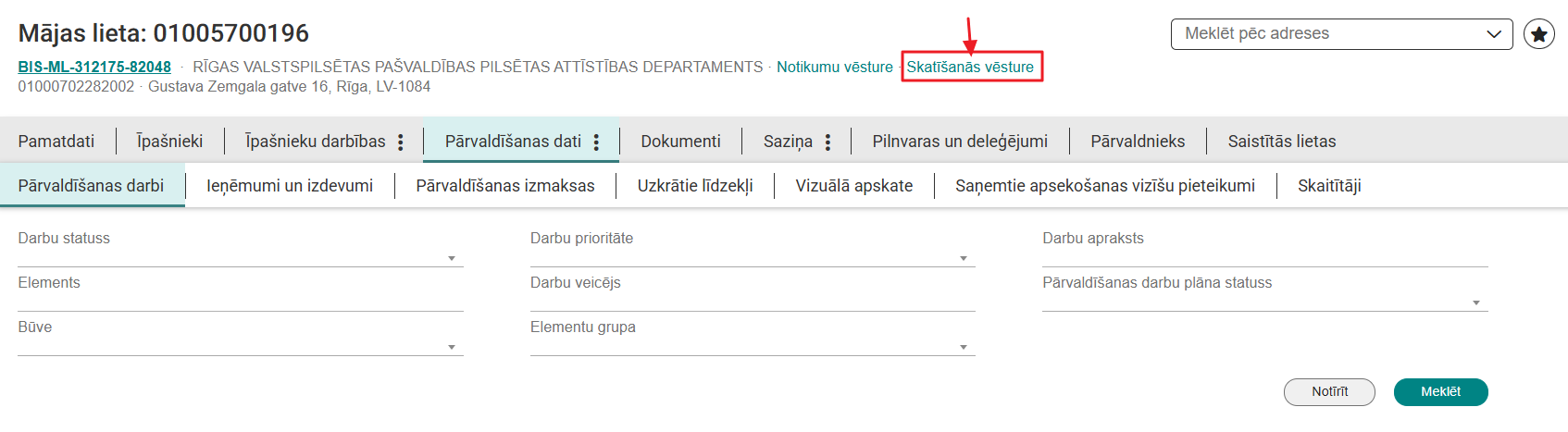Open the Ieņēmumi un izdevumi sub-tab
1568x432 pixels.
point(290,186)
